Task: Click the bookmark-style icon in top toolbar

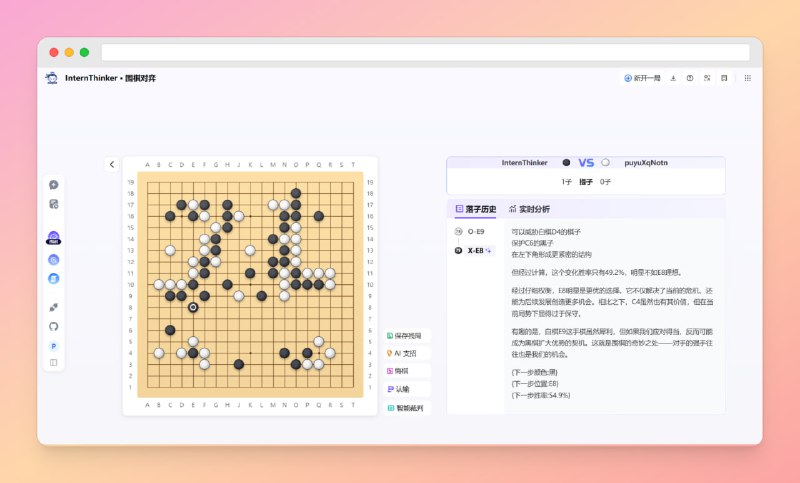Action: pos(724,78)
